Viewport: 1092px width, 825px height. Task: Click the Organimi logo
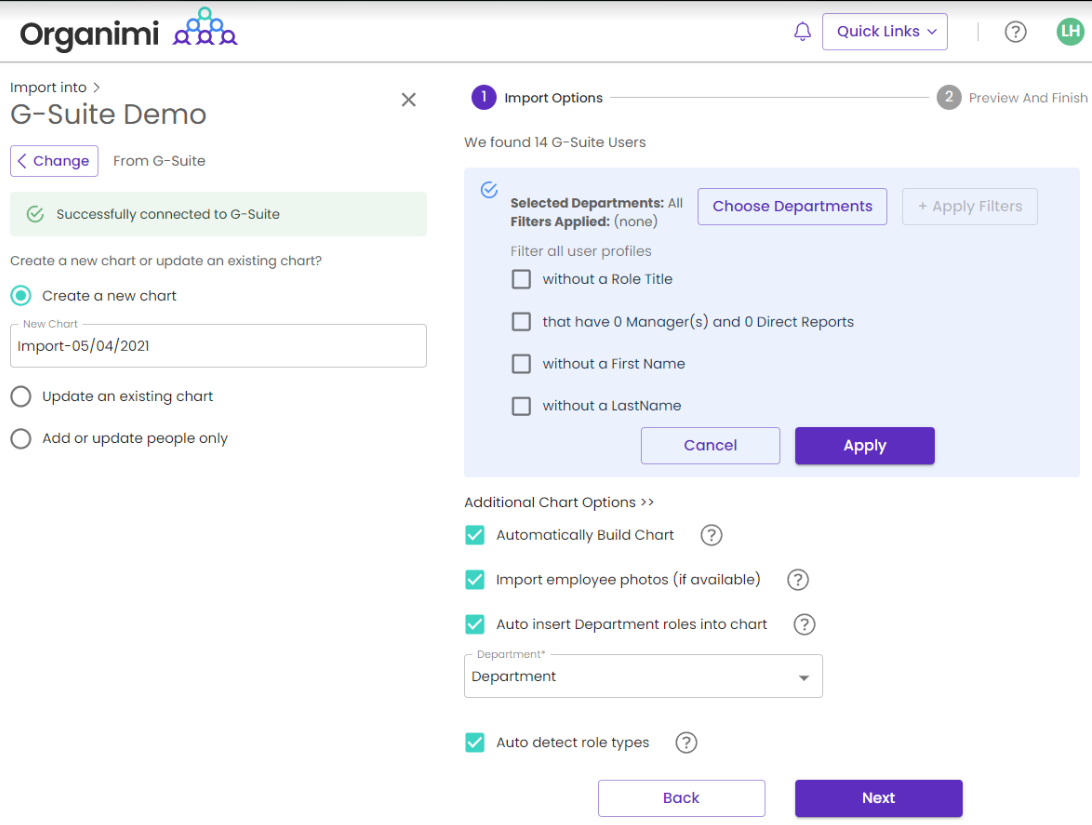click(128, 32)
